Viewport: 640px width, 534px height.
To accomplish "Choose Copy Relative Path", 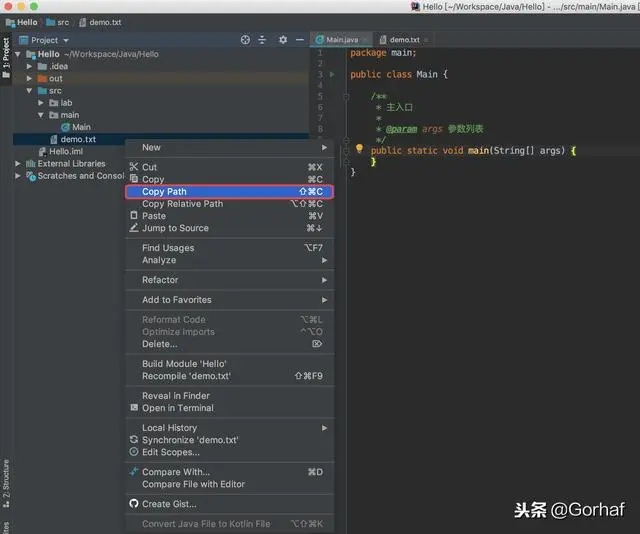I will [230, 204].
